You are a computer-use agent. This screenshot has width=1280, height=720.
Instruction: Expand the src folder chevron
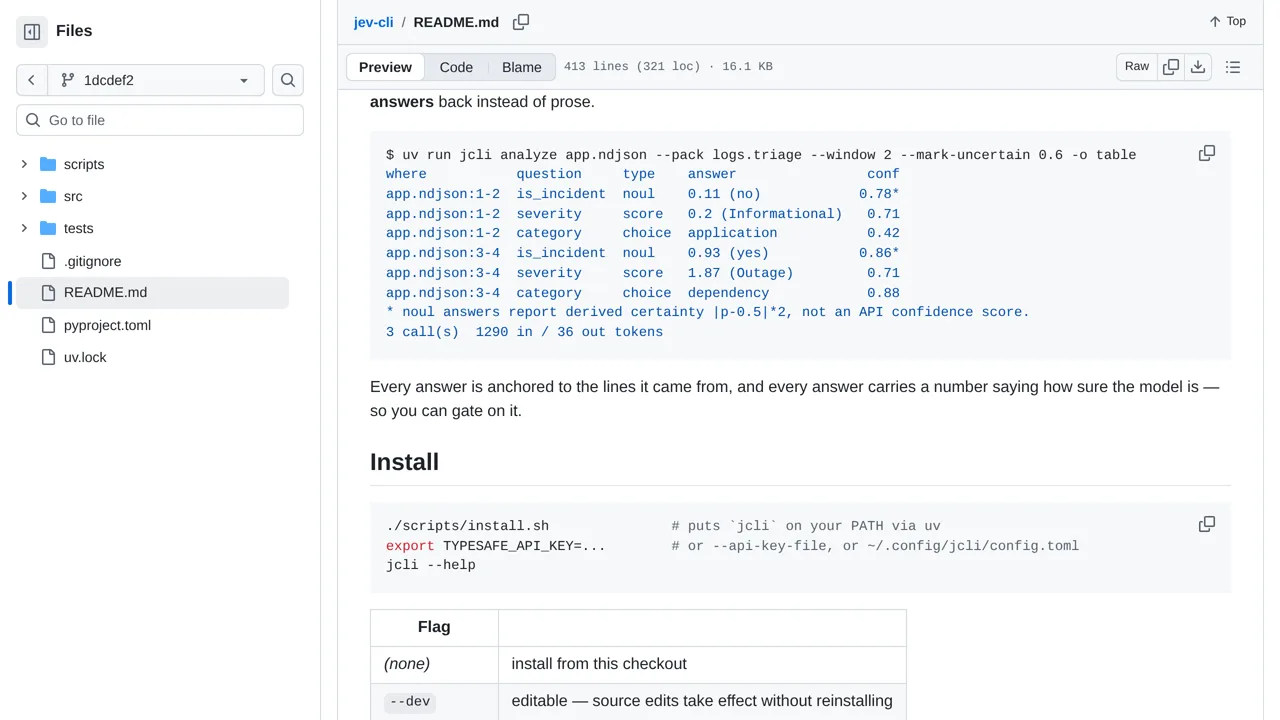[24, 196]
